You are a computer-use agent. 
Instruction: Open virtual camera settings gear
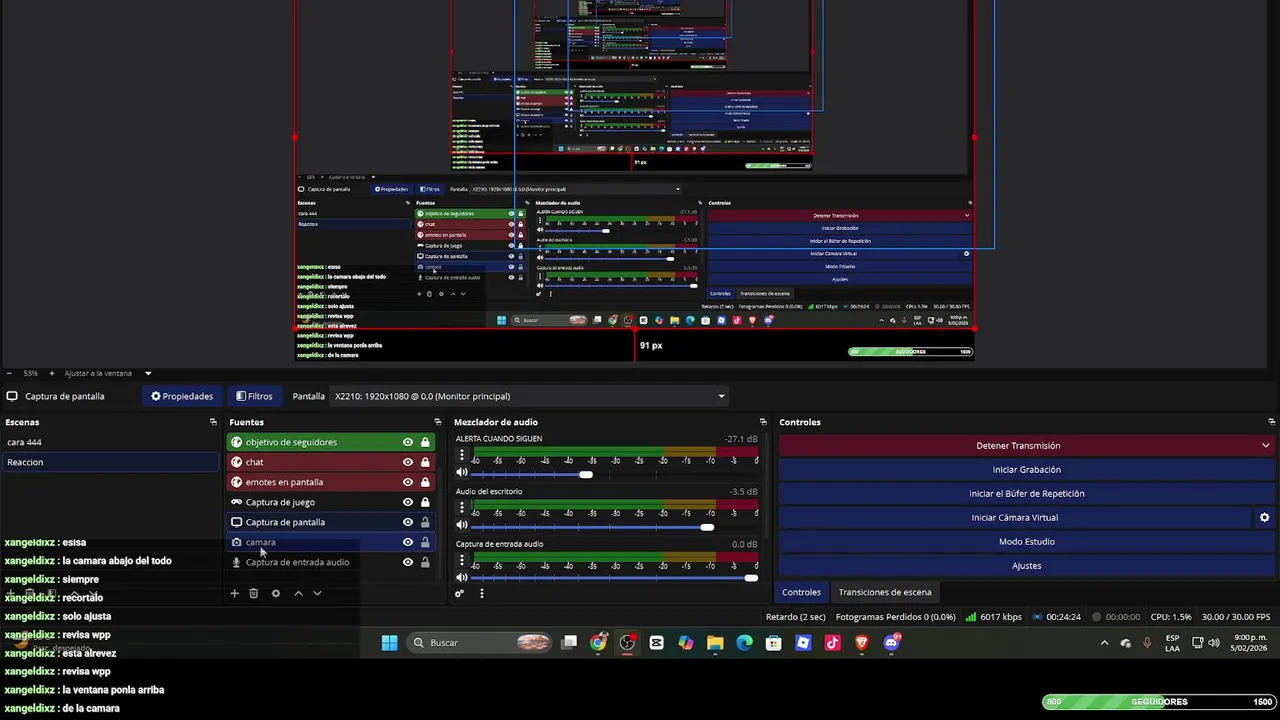click(1264, 517)
